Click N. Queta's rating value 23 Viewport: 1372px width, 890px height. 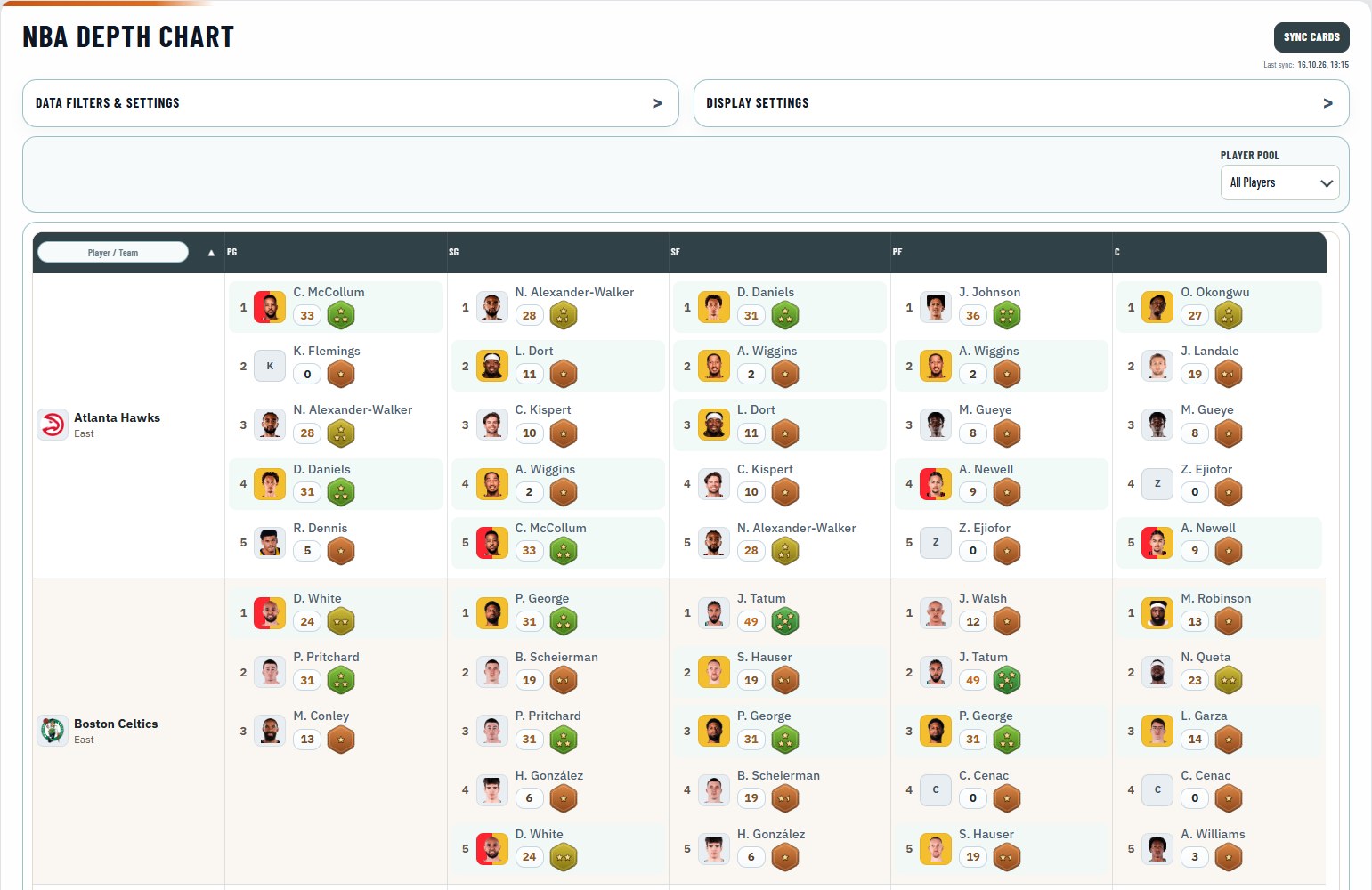[1195, 680]
